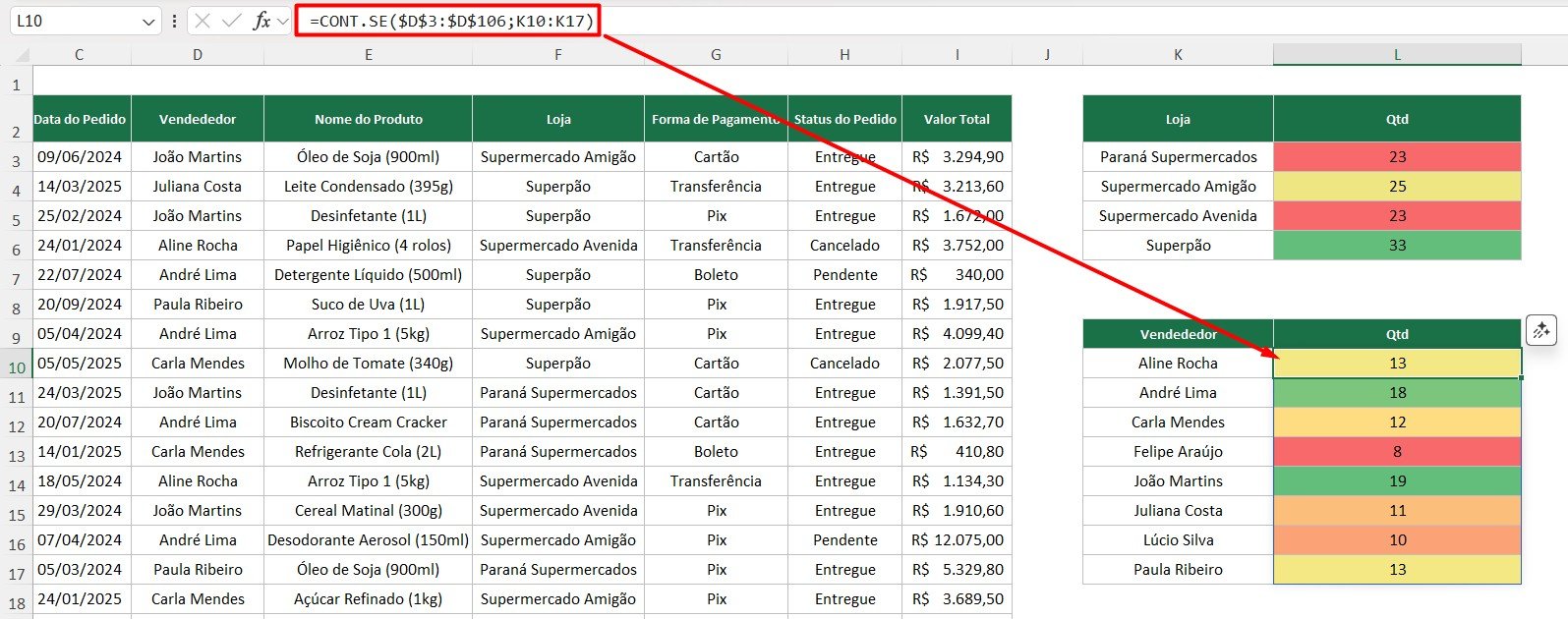
Task: Click inside the CONT.SE formula text
Action: tap(452, 21)
